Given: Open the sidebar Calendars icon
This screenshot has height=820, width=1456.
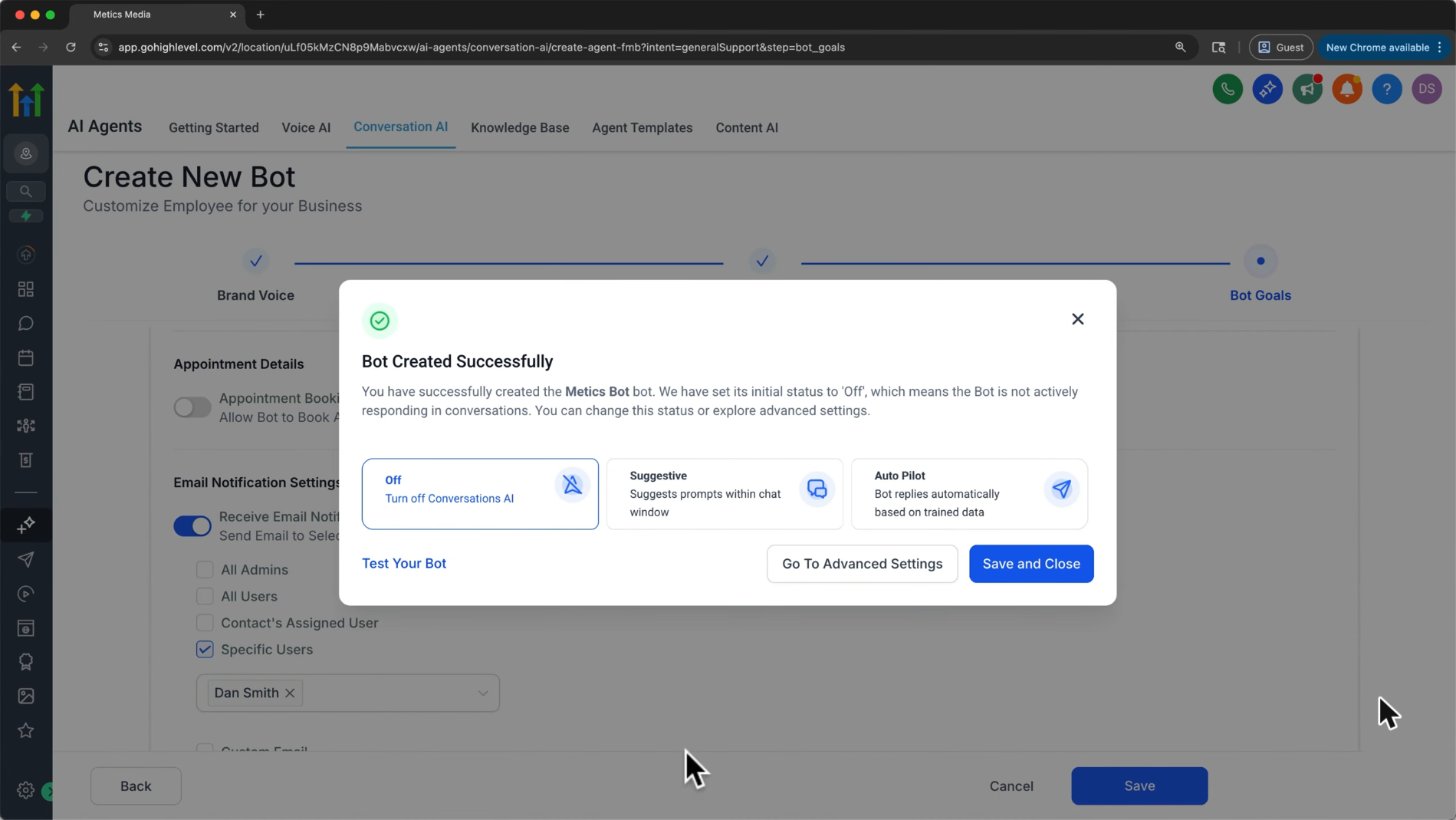Looking at the screenshot, I should 26,358.
